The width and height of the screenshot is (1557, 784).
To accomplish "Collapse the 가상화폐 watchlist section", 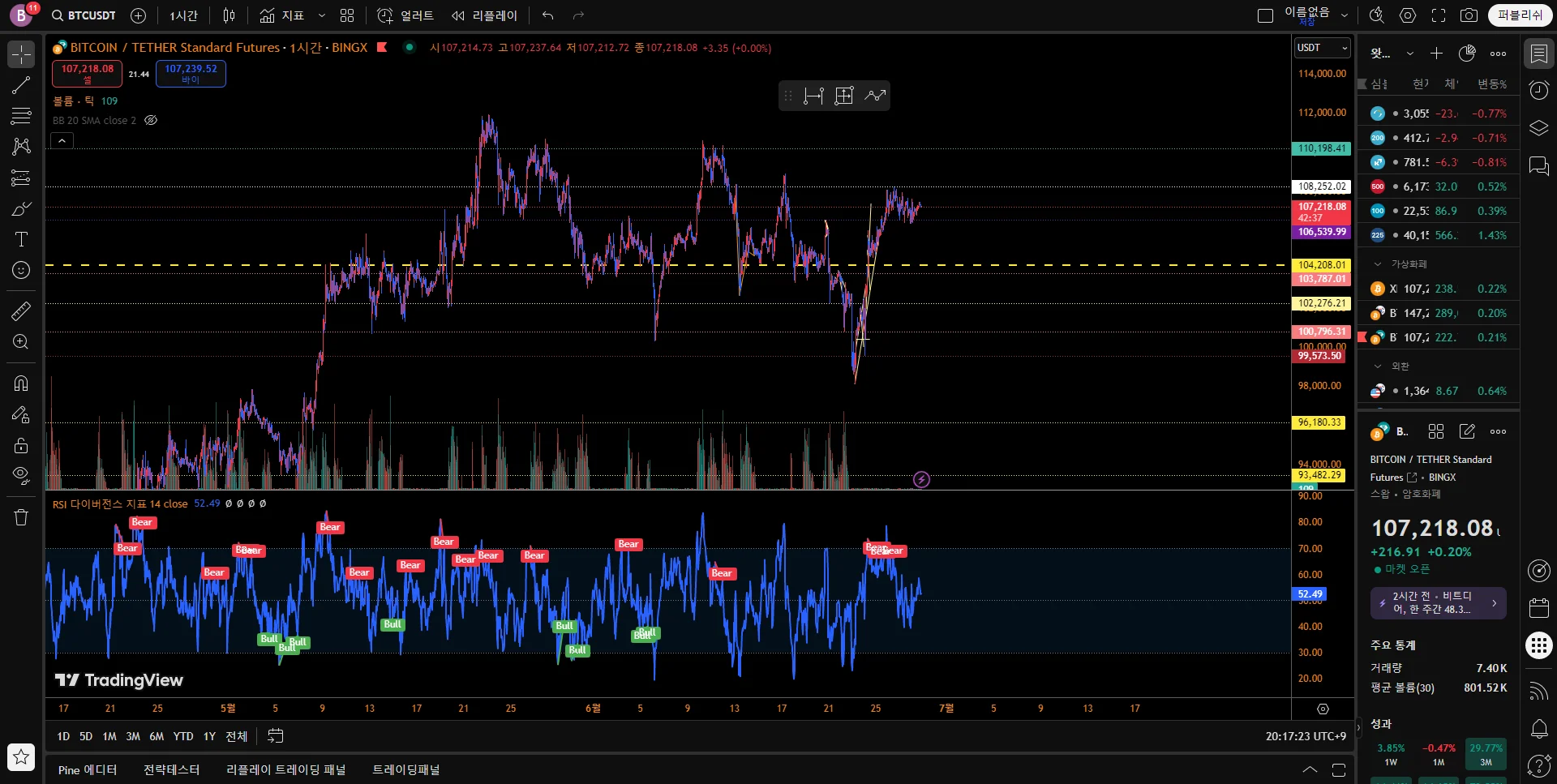I will 1378,264.
